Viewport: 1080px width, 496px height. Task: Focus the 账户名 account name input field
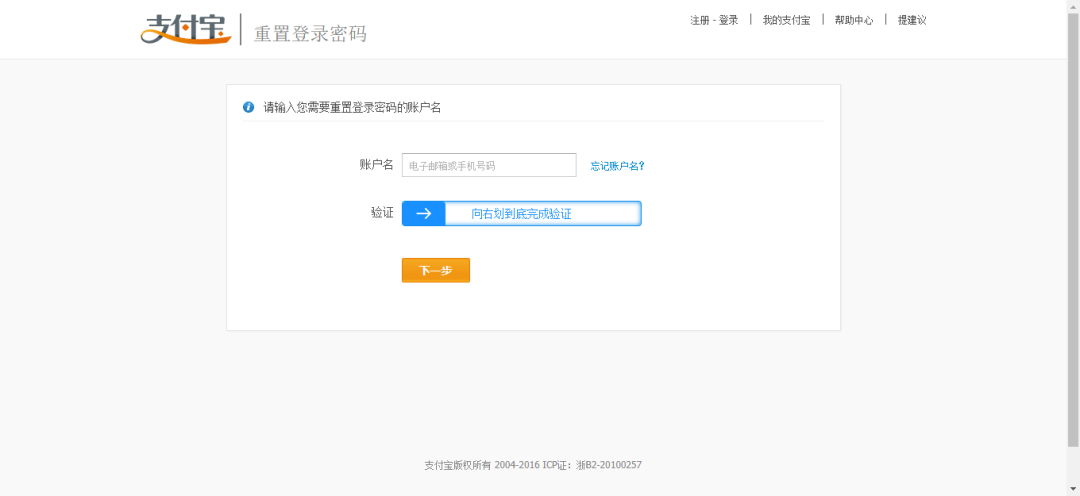point(489,165)
